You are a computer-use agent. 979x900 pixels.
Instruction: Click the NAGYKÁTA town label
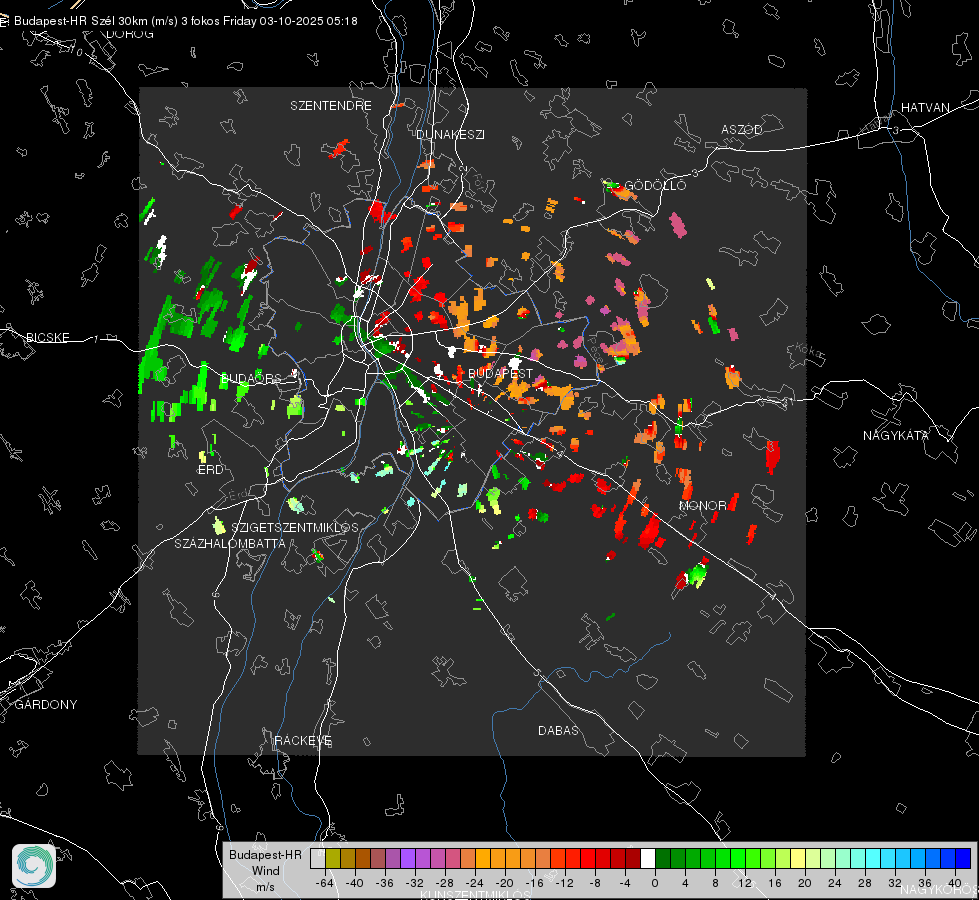(x=895, y=435)
